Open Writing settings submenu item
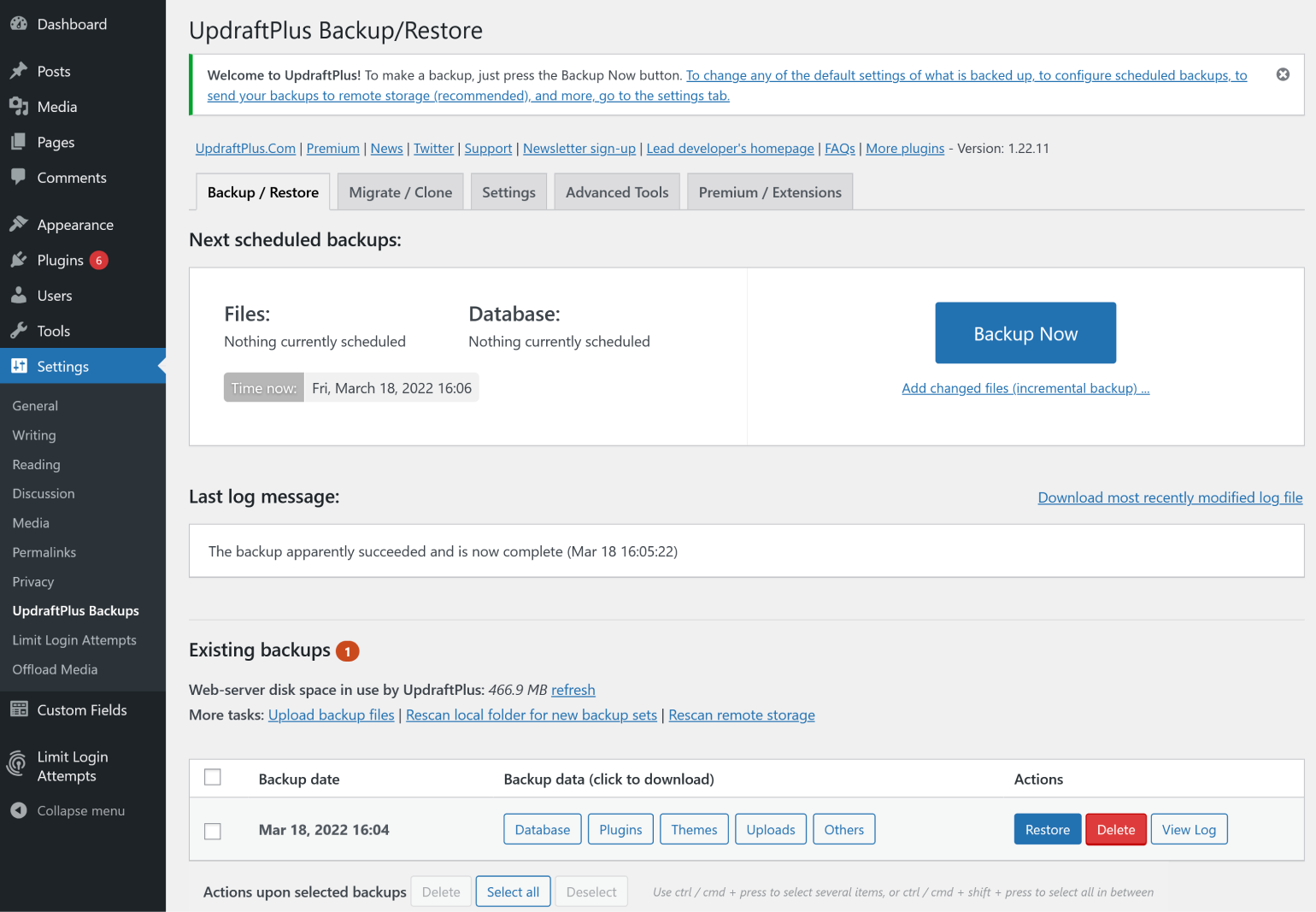This screenshot has width=1316, height=912. 34,435
